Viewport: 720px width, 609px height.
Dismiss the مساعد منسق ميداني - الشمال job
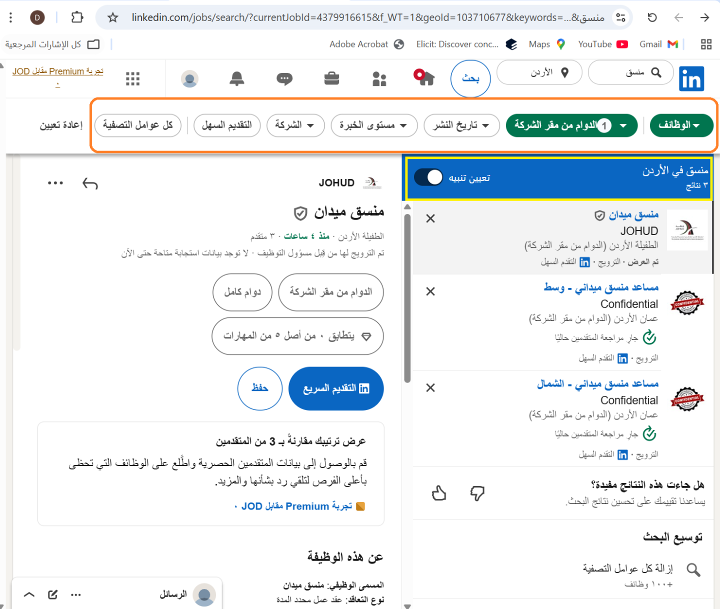[430, 388]
